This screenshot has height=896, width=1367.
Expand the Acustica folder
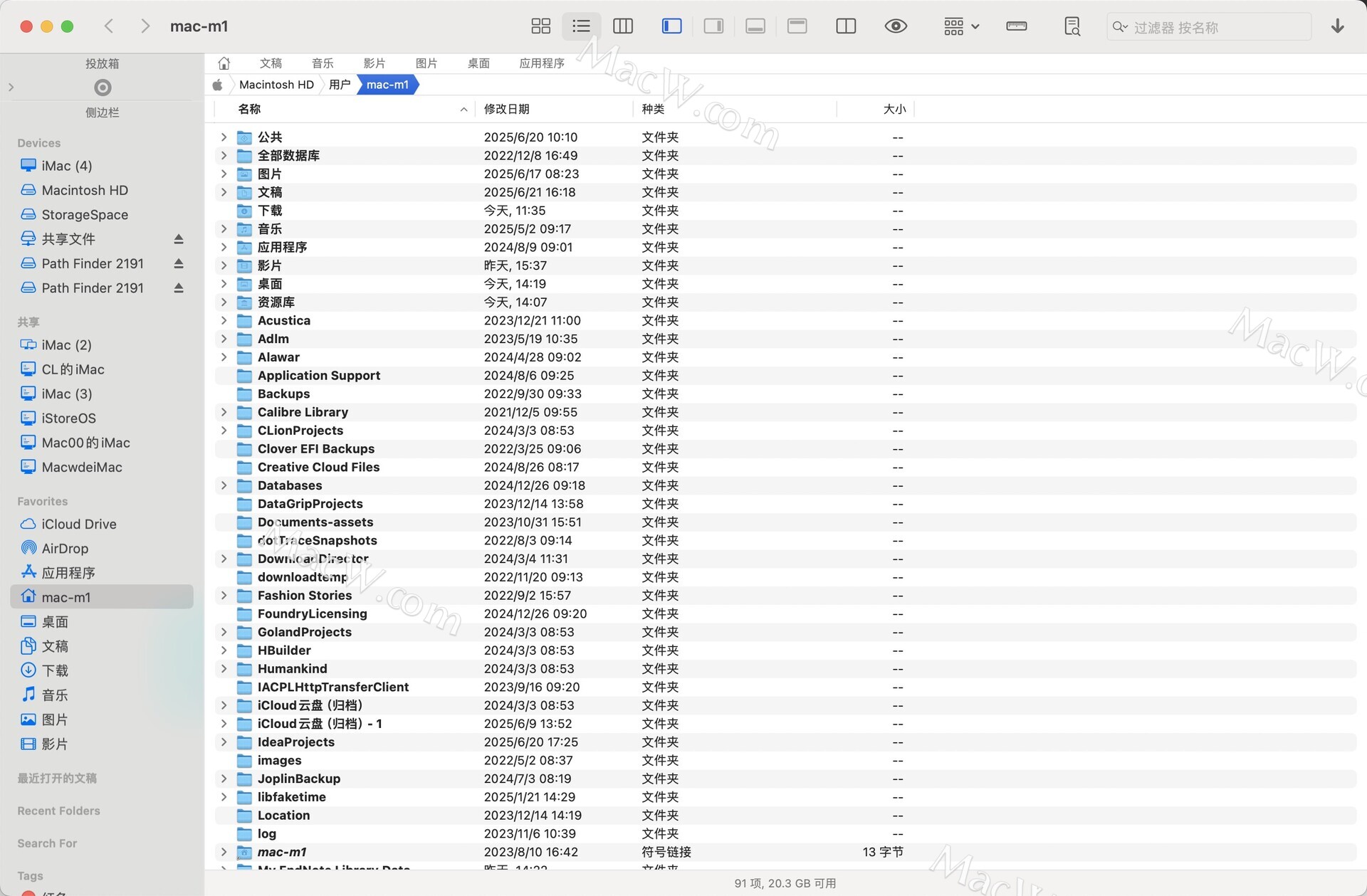coord(224,320)
